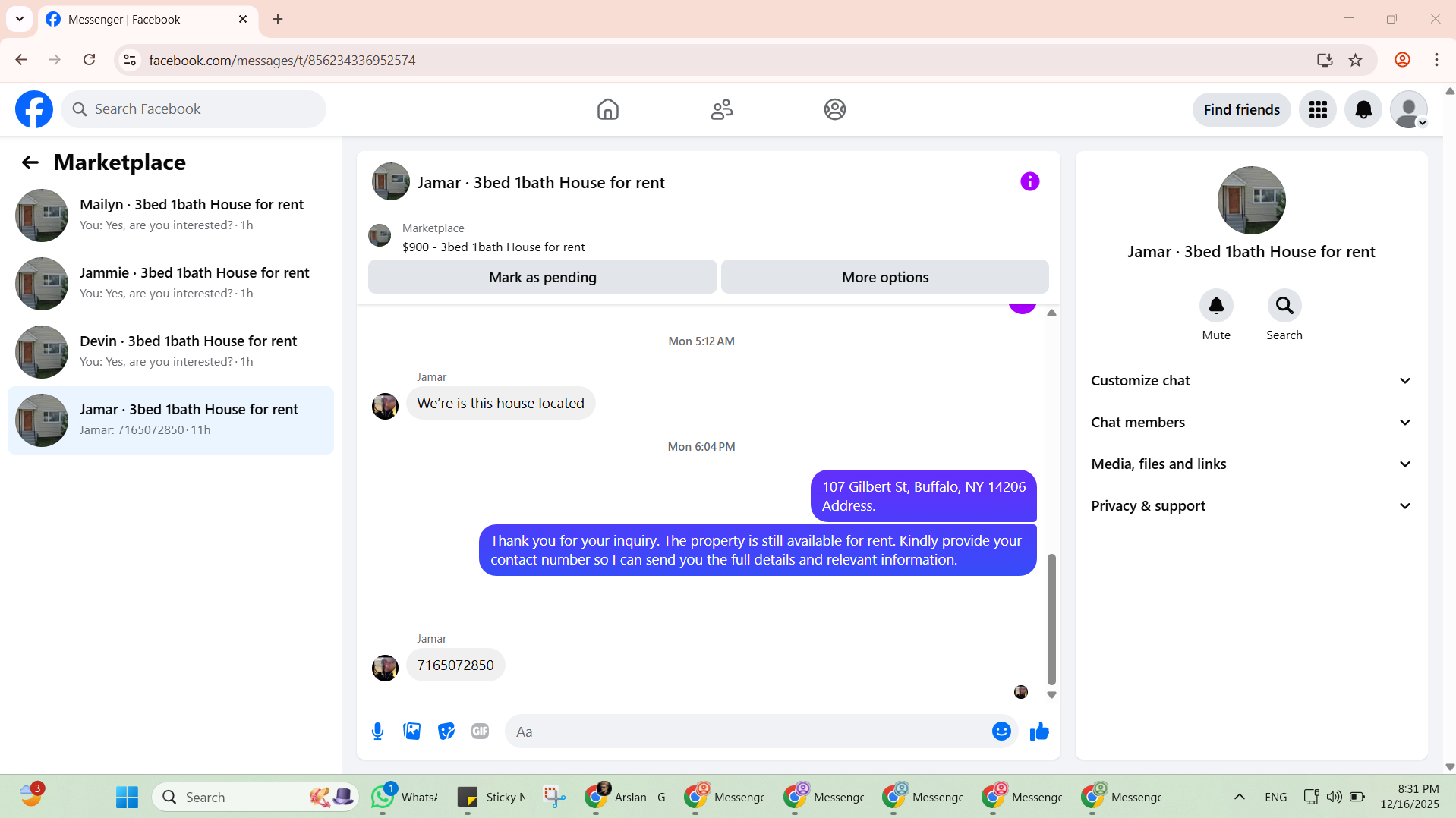Expand the Chat members section
Image resolution: width=1456 pixels, height=818 pixels.
pyautogui.click(x=1251, y=423)
